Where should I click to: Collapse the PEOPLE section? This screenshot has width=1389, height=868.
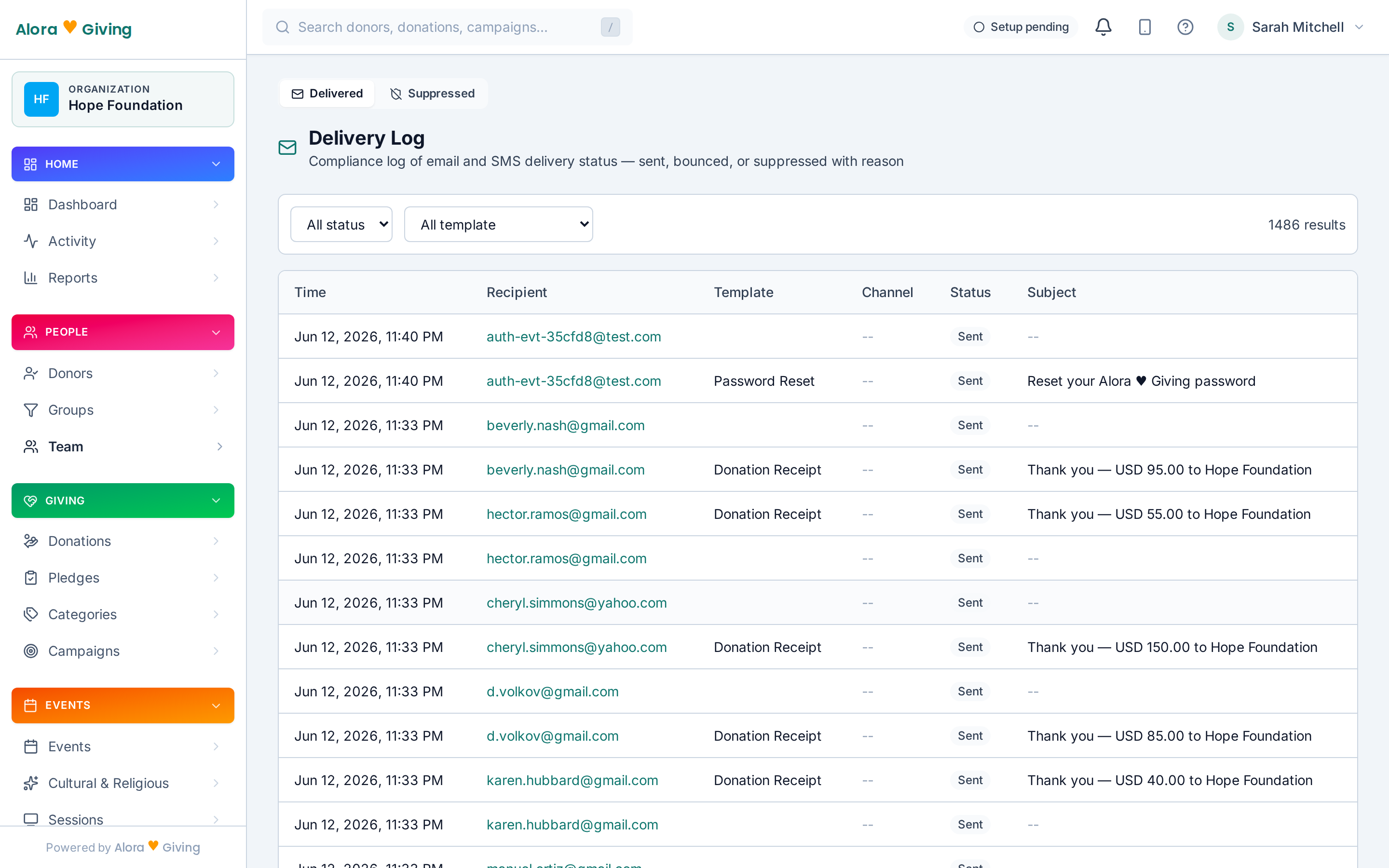[123, 332]
